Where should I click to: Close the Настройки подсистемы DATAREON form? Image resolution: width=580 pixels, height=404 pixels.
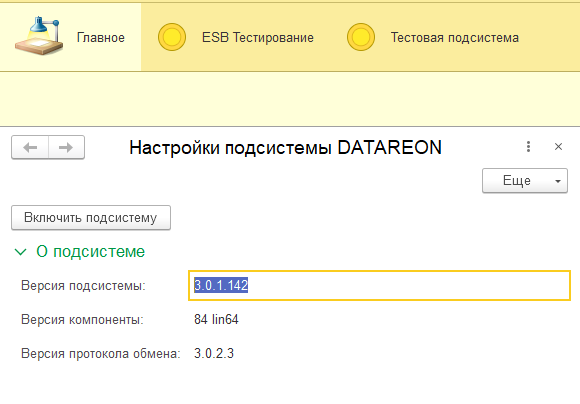point(558,147)
